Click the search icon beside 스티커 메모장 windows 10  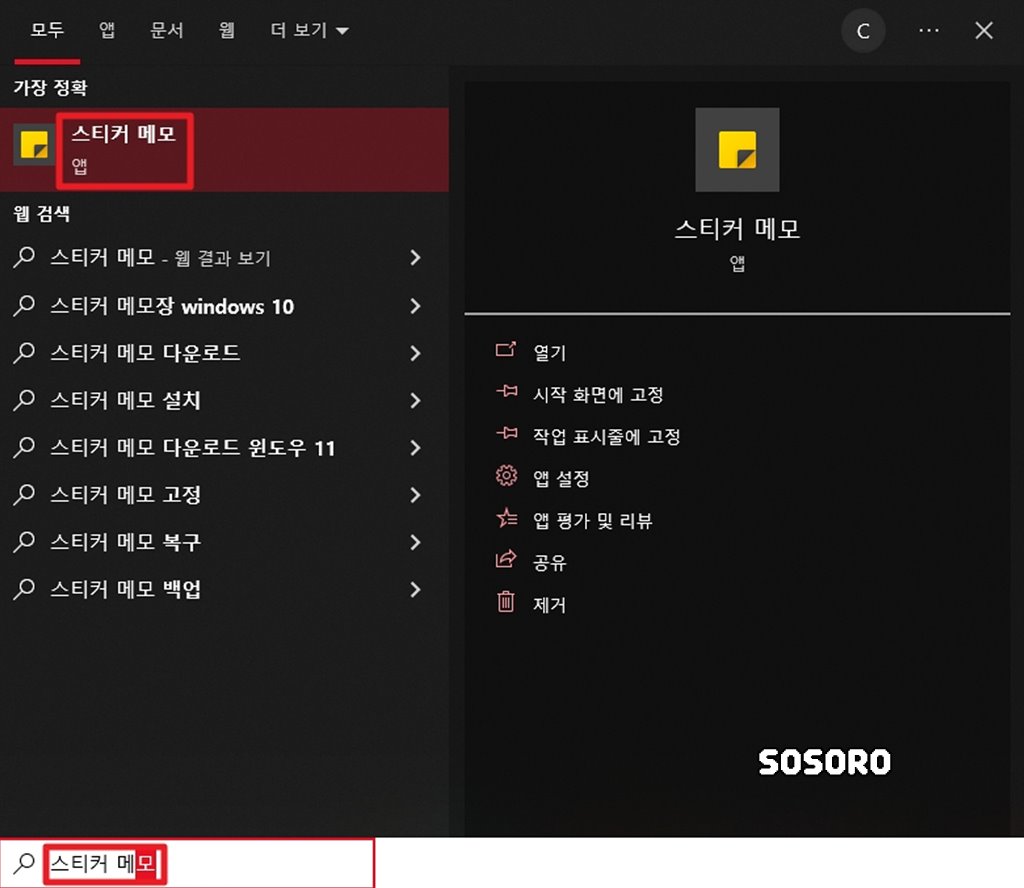(x=24, y=306)
